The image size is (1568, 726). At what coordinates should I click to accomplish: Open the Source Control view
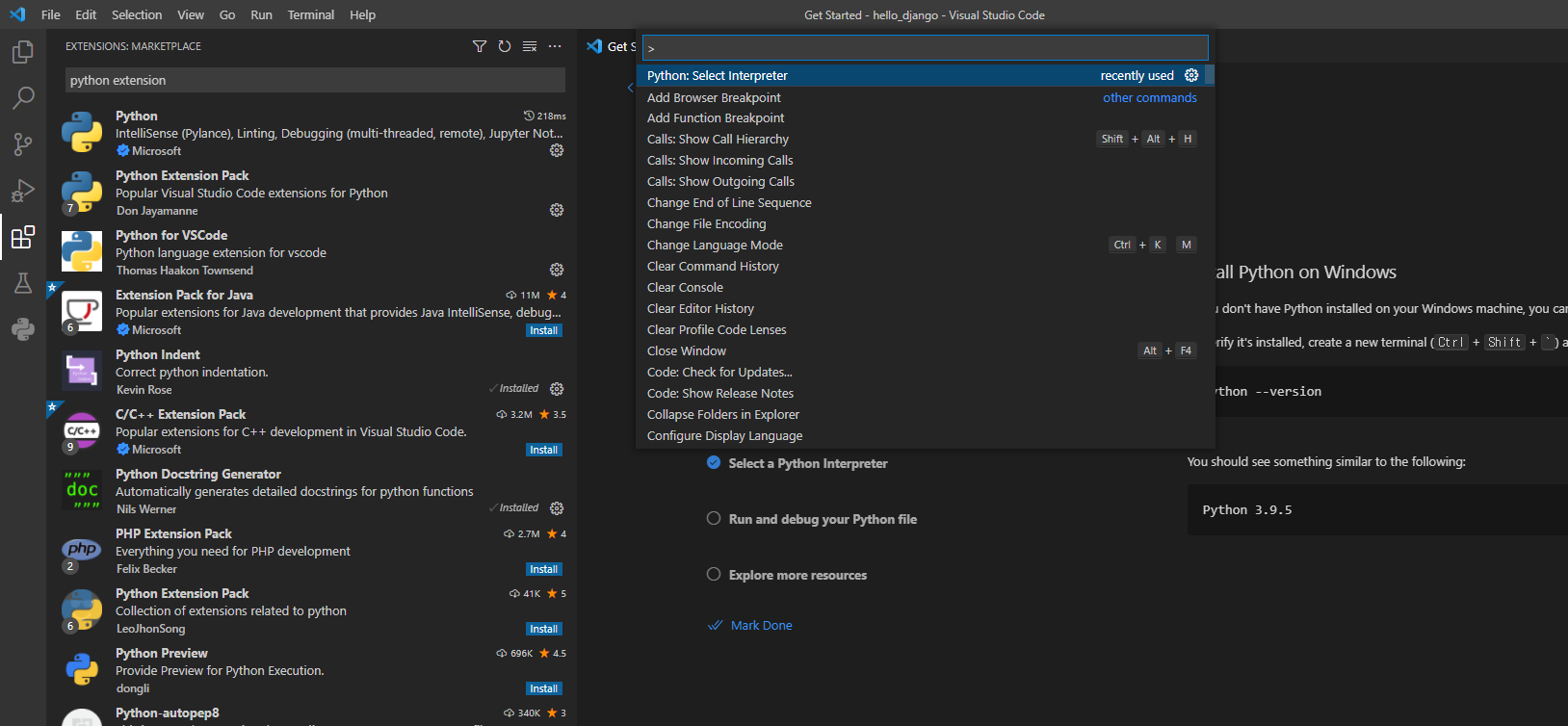tap(23, 144)
